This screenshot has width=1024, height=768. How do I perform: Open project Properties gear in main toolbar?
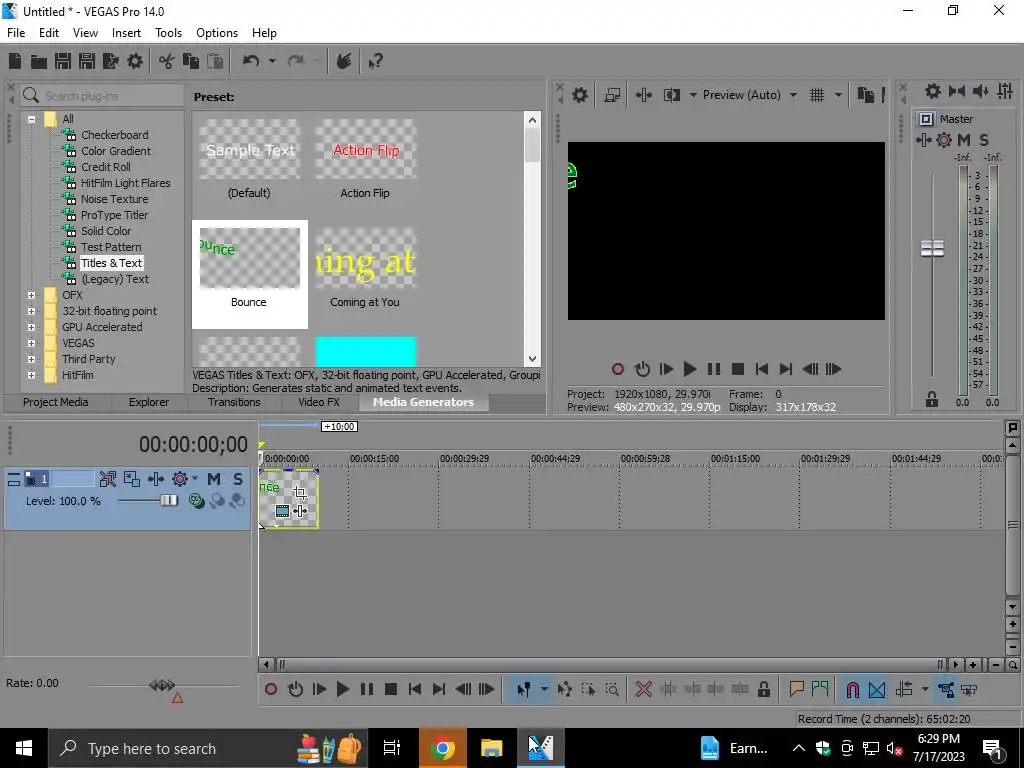pos(135,61)
